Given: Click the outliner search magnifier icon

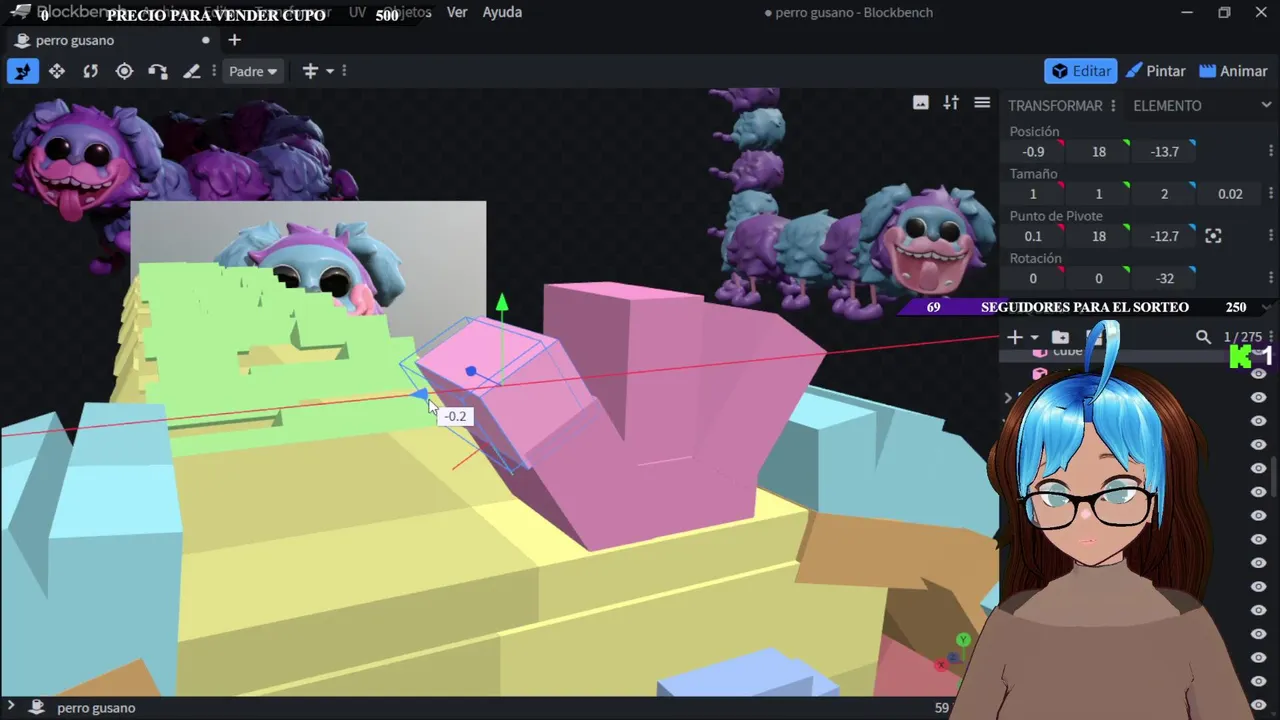Looking at the screenshot, I should (x=1203, y=337).
